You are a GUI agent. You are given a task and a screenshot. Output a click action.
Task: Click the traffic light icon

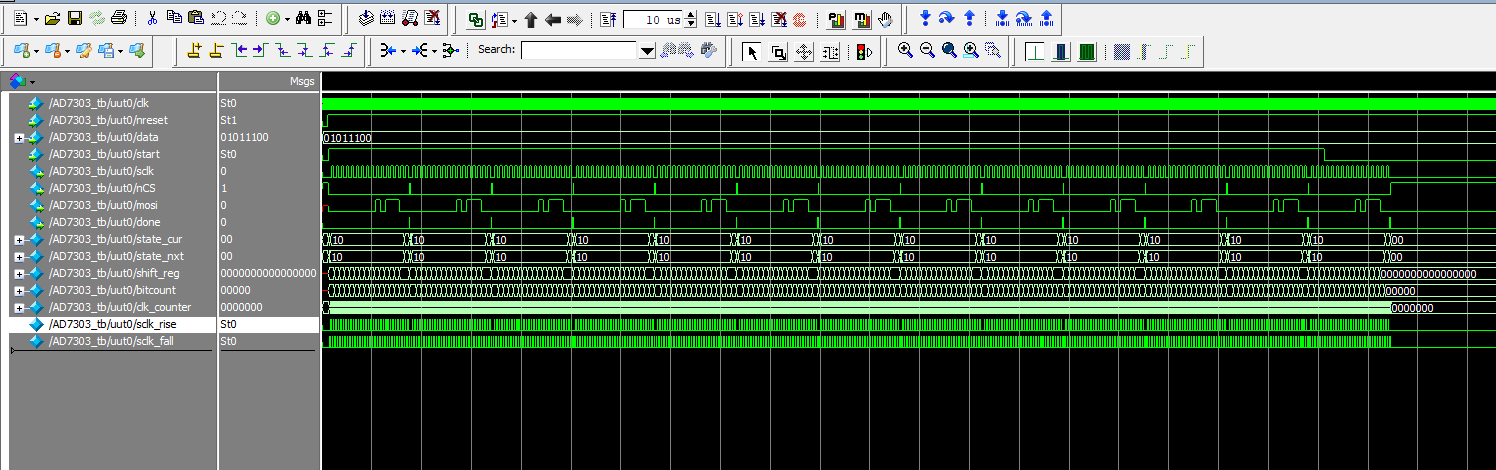pyautogui.click(x=863, y=51)
